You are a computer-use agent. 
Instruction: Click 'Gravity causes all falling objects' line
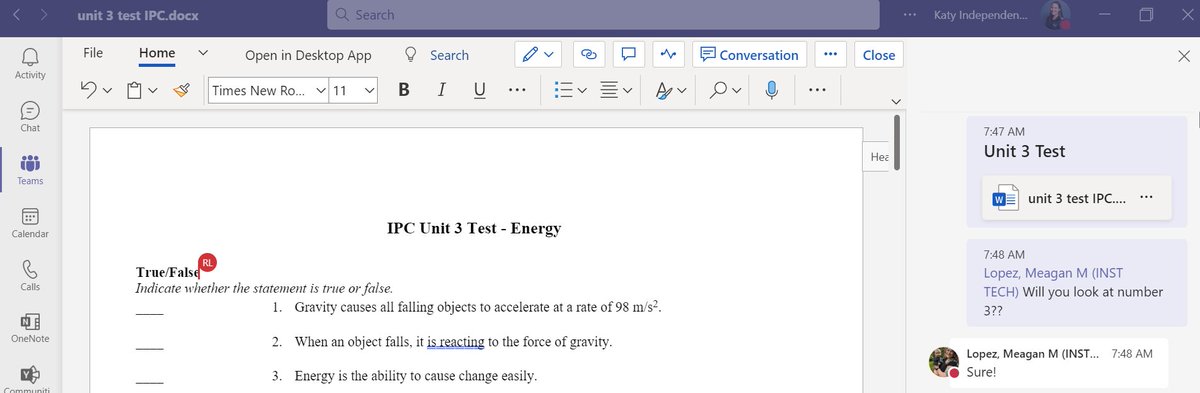click(x=478, y=306)
